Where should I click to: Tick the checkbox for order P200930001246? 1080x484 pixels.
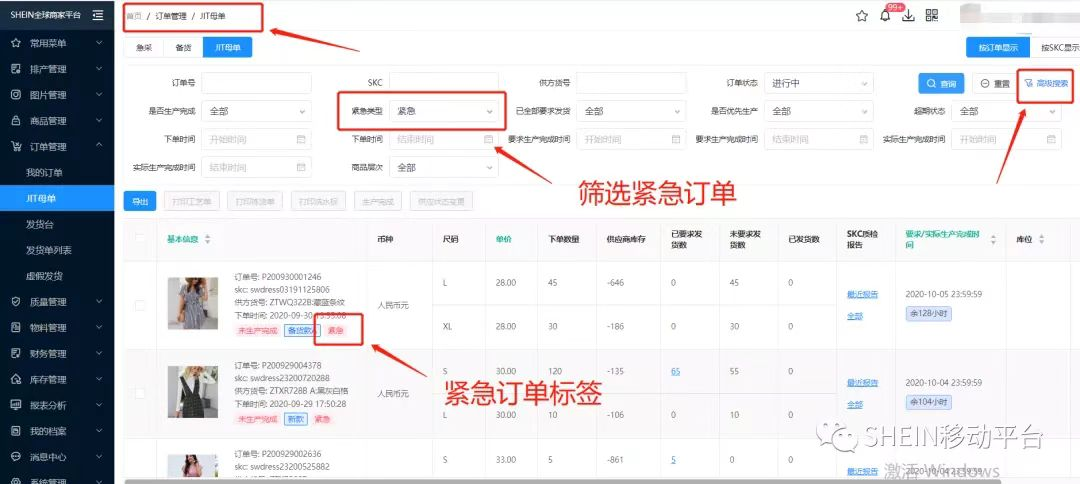(141, 305)
